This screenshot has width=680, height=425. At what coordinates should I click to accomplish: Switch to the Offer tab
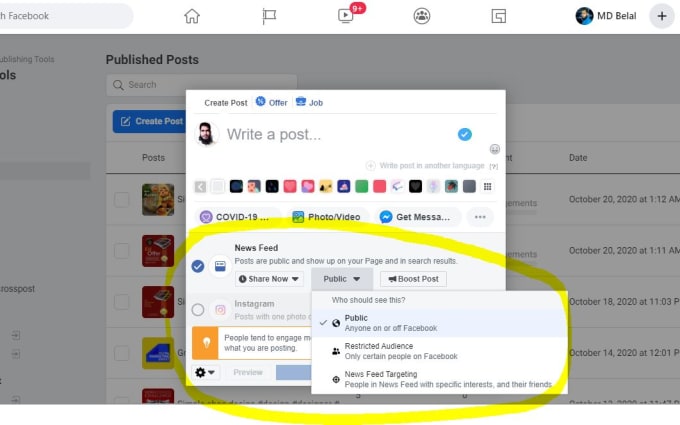pyautogui.click(x=271, y=102)
